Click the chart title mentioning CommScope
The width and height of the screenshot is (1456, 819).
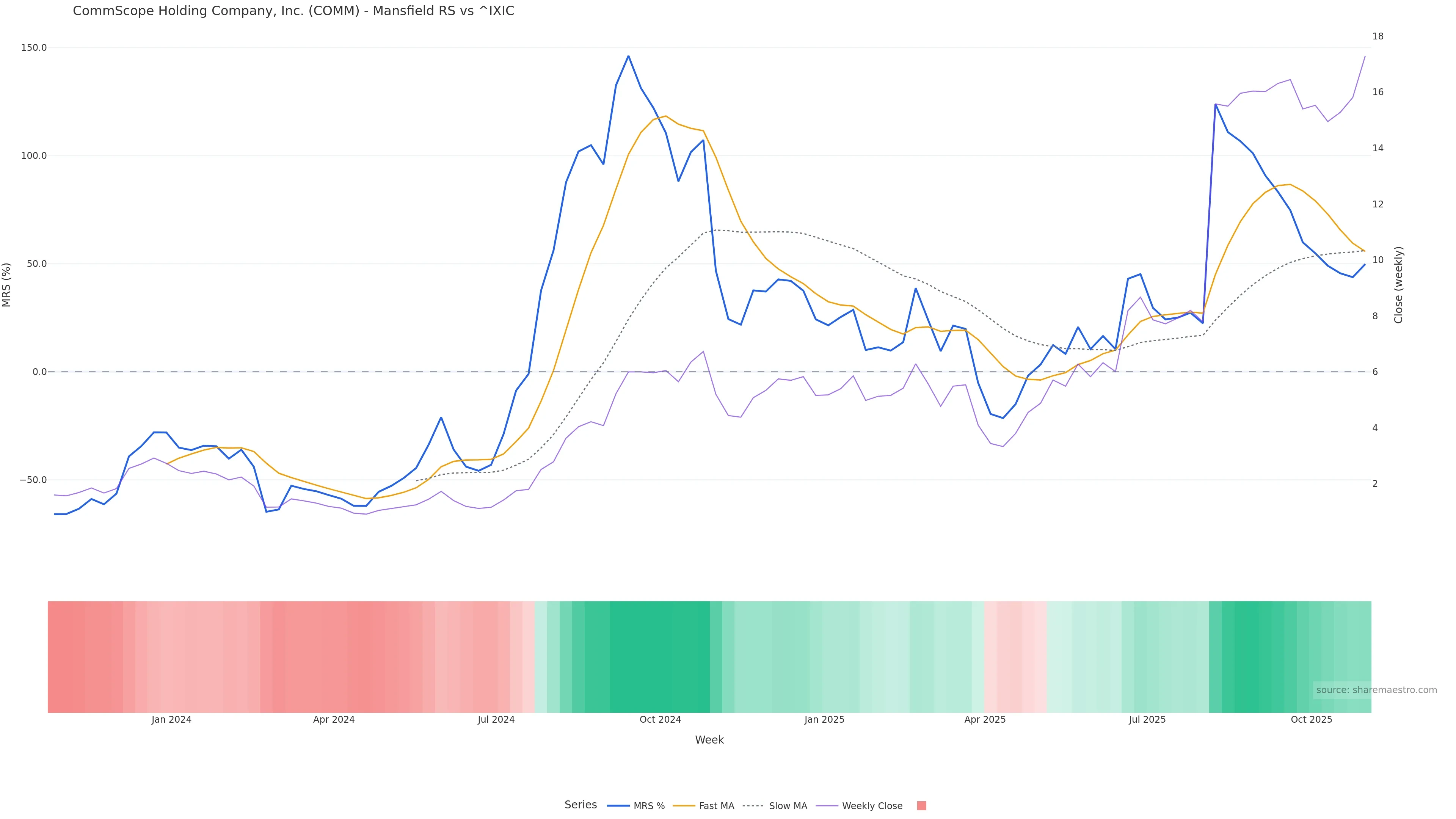pyautogui.click(x=293, y=11)
